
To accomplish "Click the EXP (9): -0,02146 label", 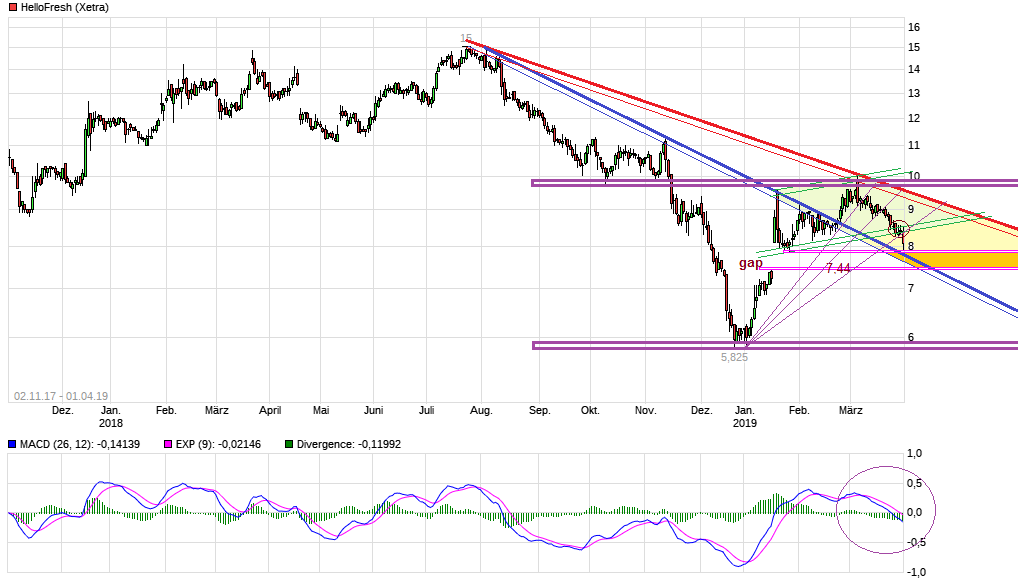I will coord(218,445).
